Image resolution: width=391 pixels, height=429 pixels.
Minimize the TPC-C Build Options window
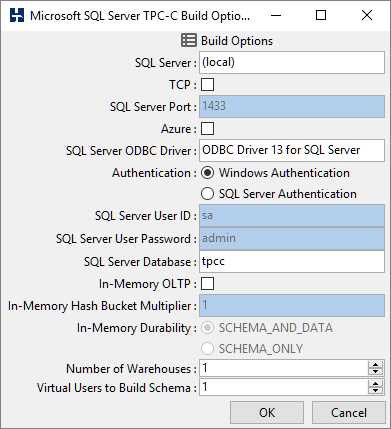click(x=276, y=15)
